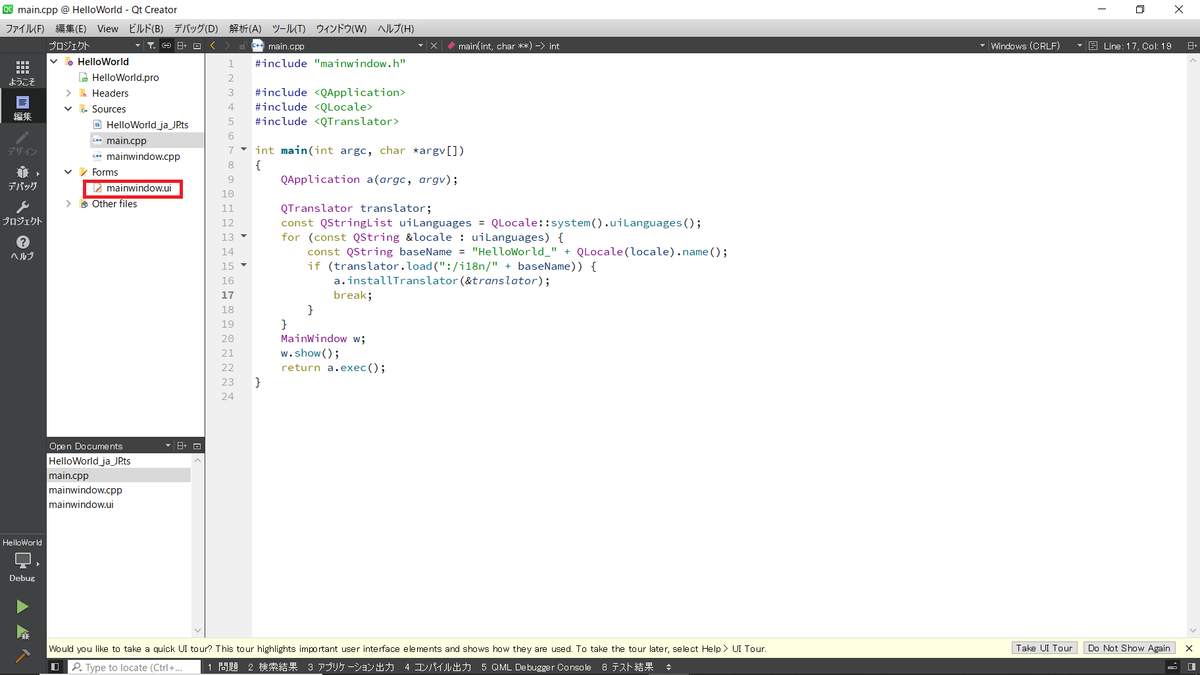Toggle the file lock icon in editor toolbar
Image resolution: width=1200 pixels, height=675 pixels.
243,45
